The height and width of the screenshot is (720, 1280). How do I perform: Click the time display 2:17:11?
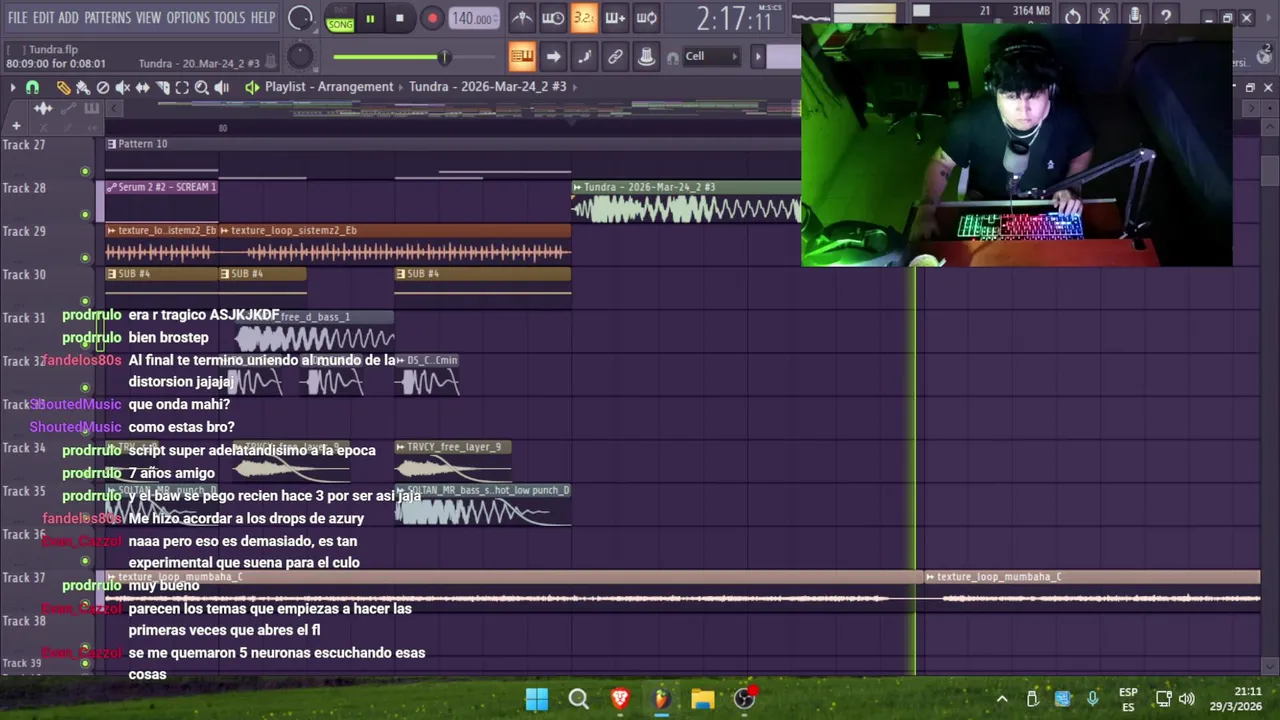(x=733, y=19)
